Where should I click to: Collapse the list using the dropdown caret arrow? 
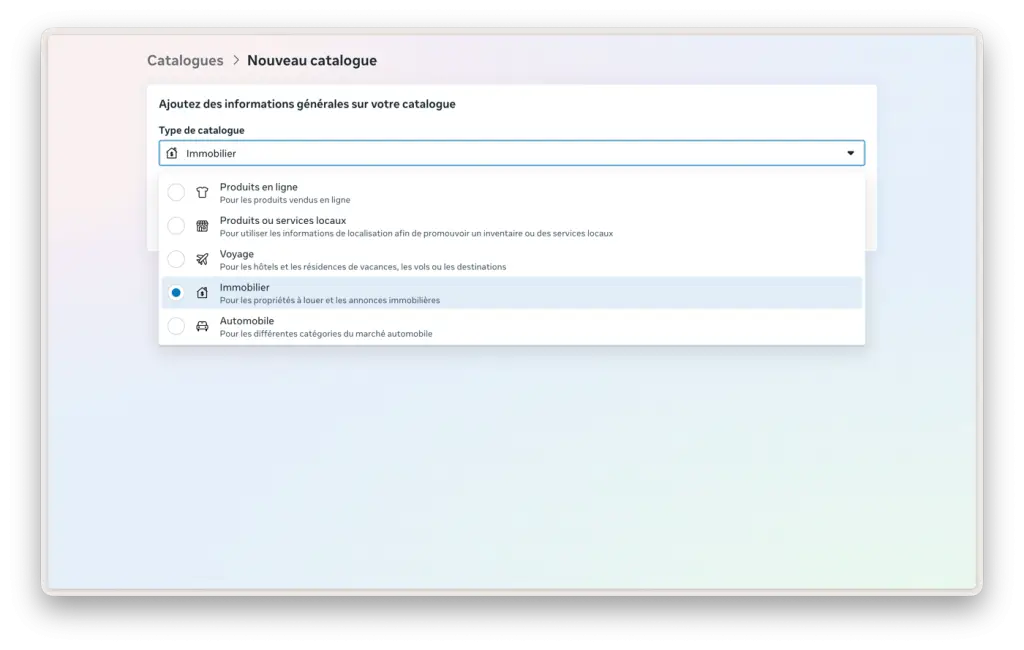850,153
